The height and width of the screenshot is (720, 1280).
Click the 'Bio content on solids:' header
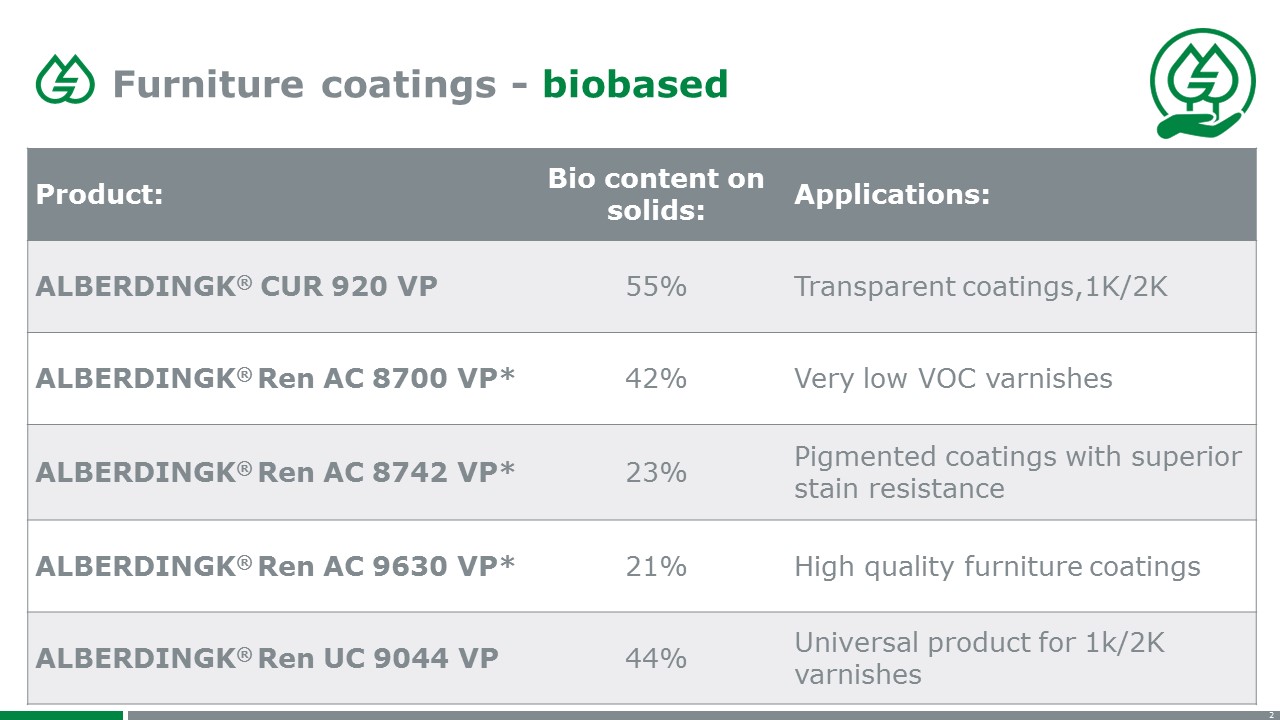point(656,194)
